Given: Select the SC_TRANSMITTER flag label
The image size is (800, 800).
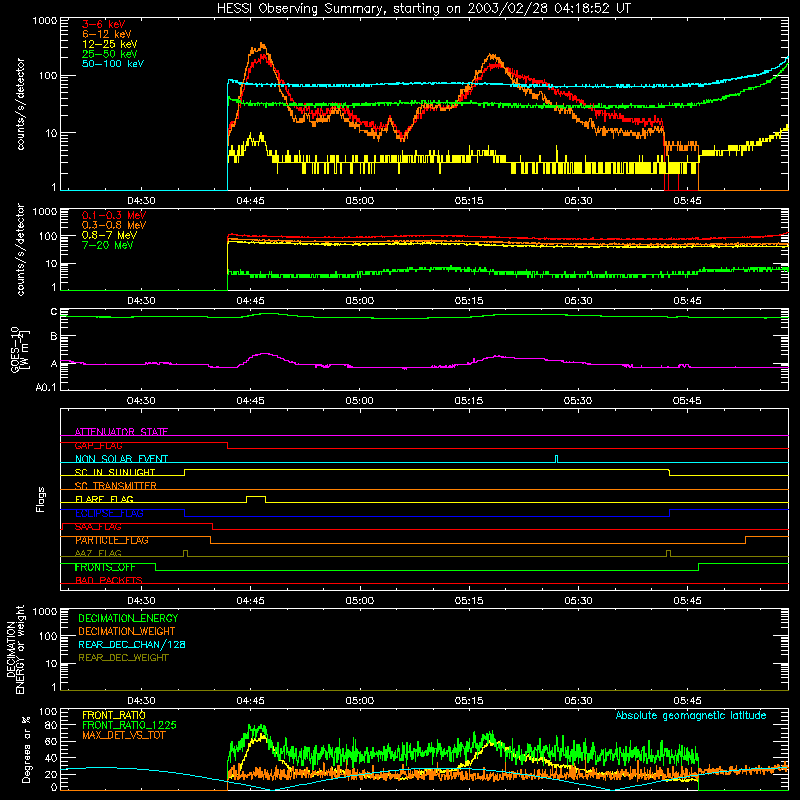Looking at the screenshot, I should pos(115,486).
